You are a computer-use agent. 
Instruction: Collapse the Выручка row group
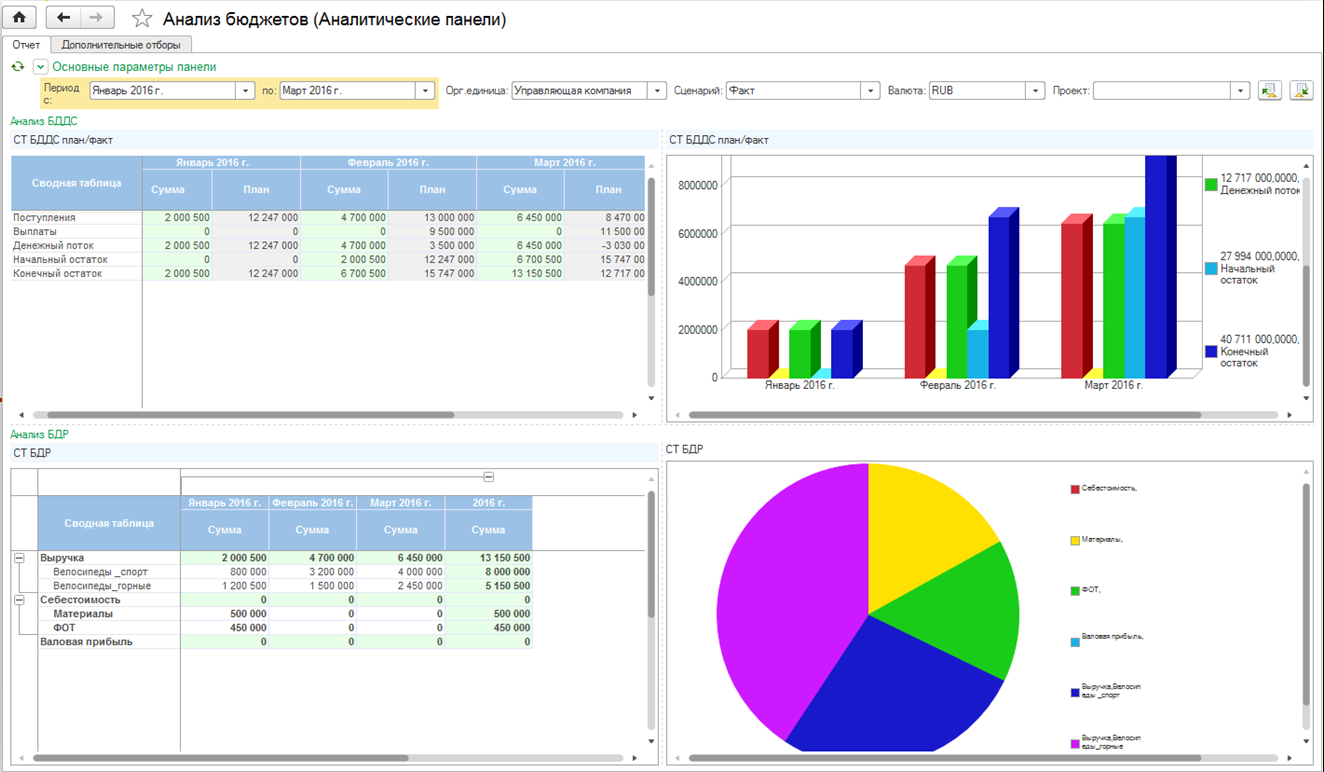(x=19, y=558)
